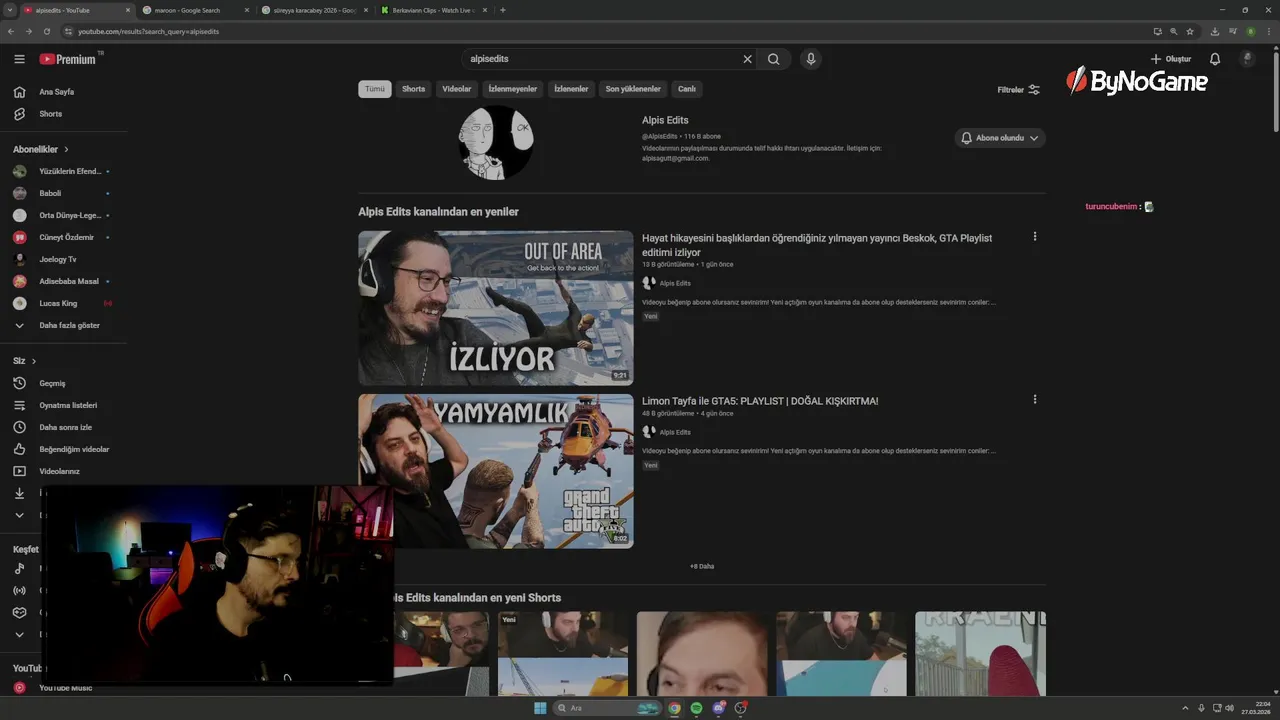Open the Beskok GTA Playlist video title
1280x720 pixels.
(817, 245)
